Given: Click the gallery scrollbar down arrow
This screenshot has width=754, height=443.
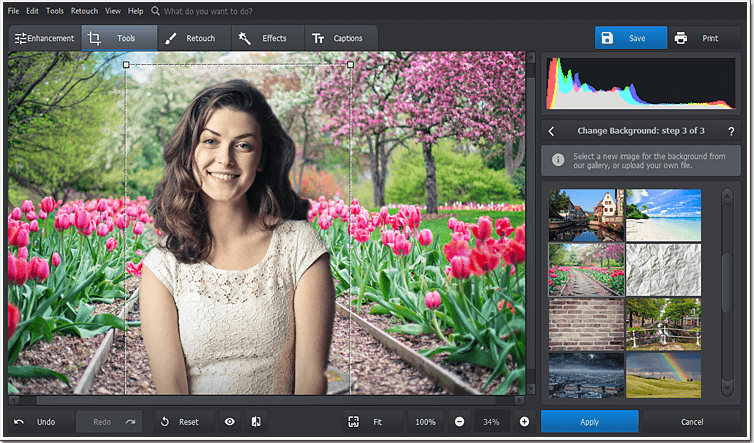Looking at the screenshot, I should [x=727, y=388].
